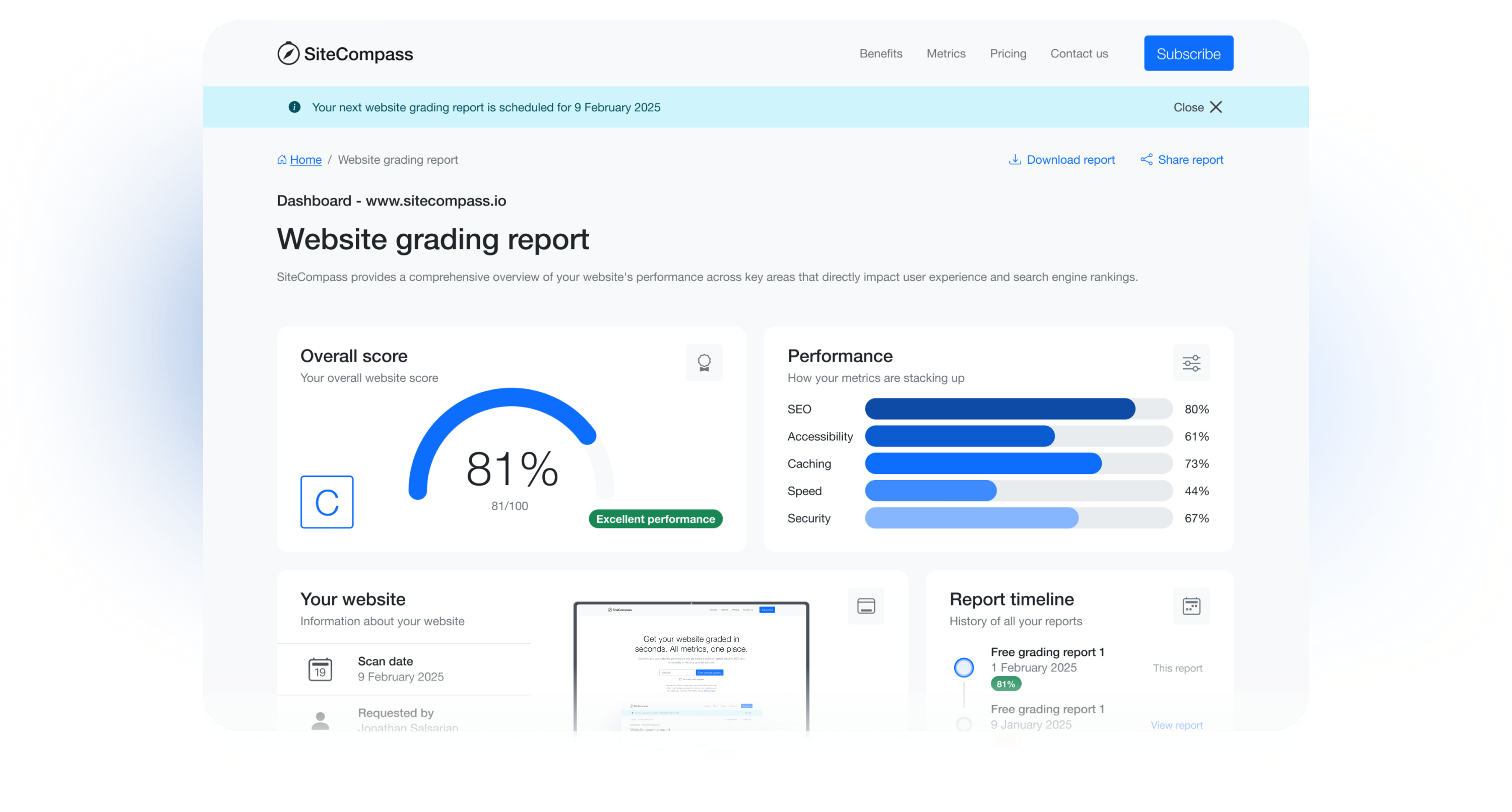Viewport: 1512px width, 812px height.
Task: Open the Performance sliders settings icon
Action: pos(1191,363)
